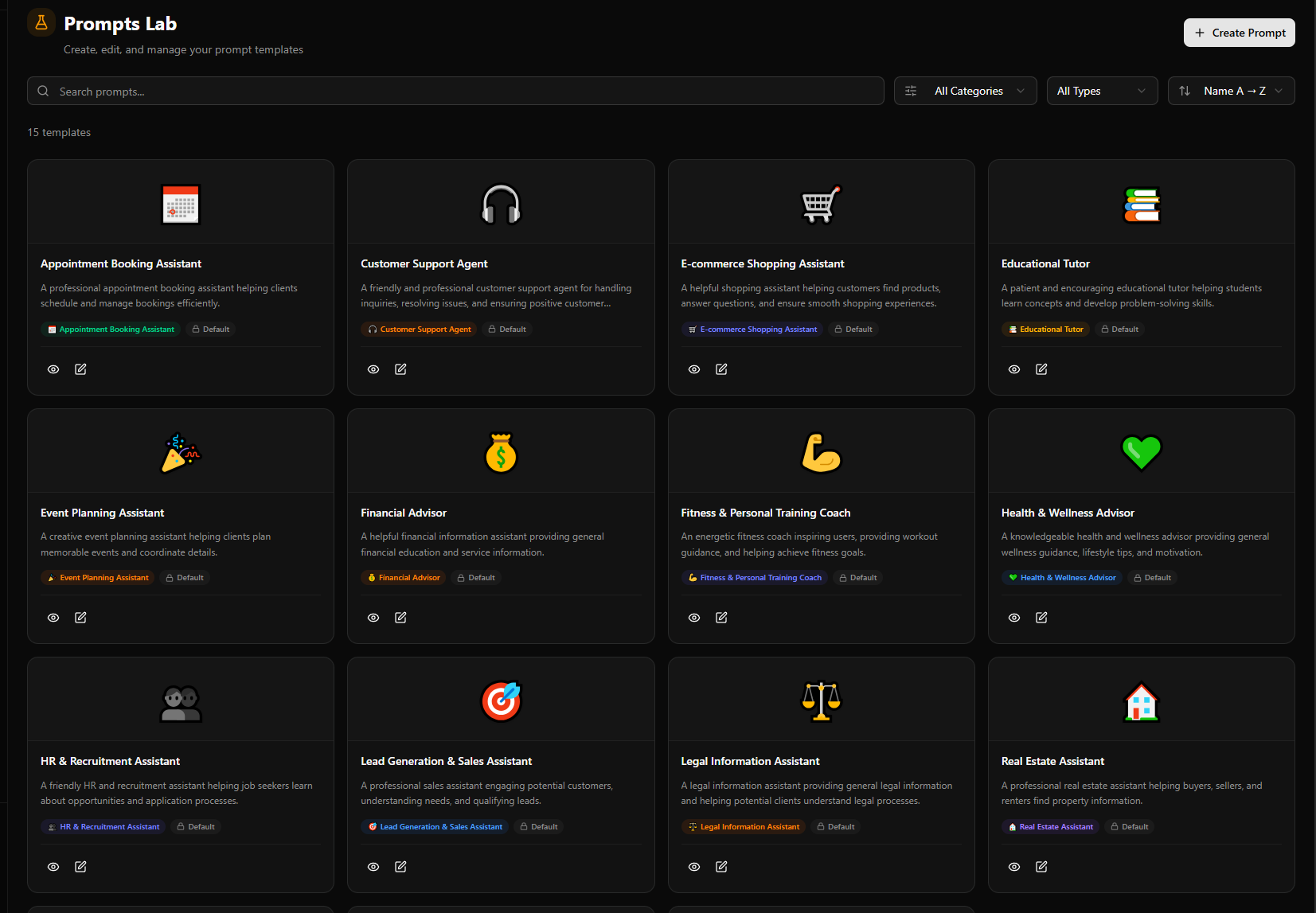Screen dimensions: 1316x913
Task: Click the Event Planning Assistant category tag
Action: click(x=98, y=578)
